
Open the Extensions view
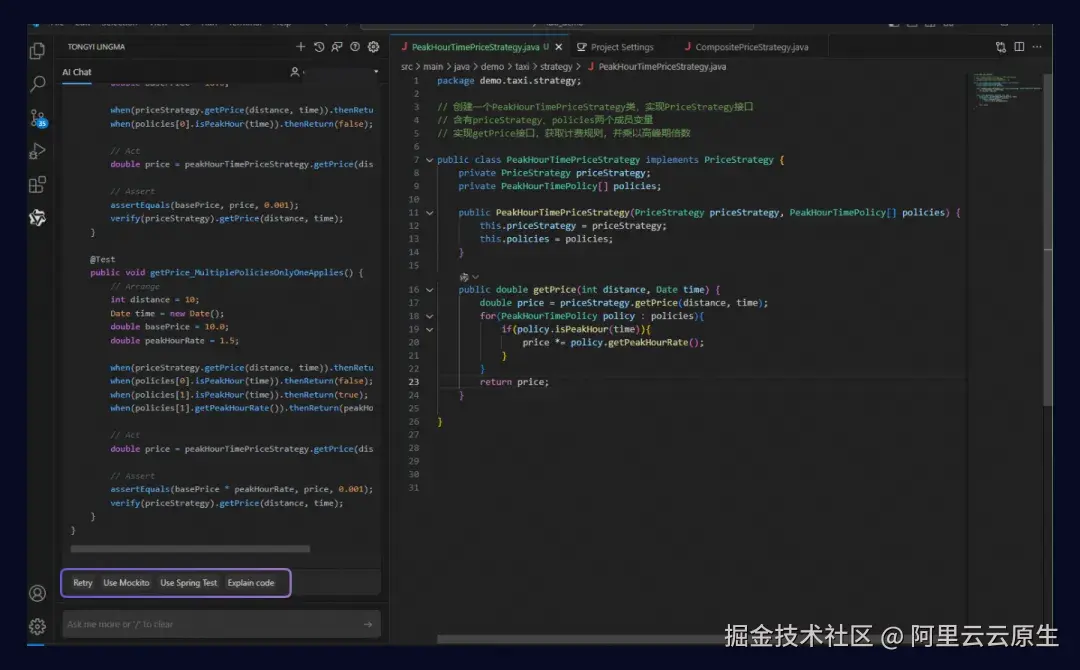pos(37,185)
